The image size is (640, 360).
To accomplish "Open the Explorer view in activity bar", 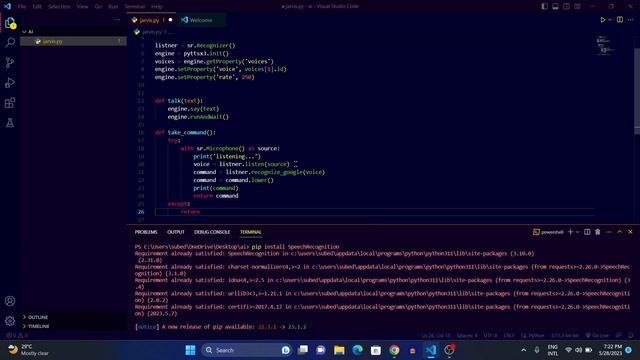I will (10, 23).
